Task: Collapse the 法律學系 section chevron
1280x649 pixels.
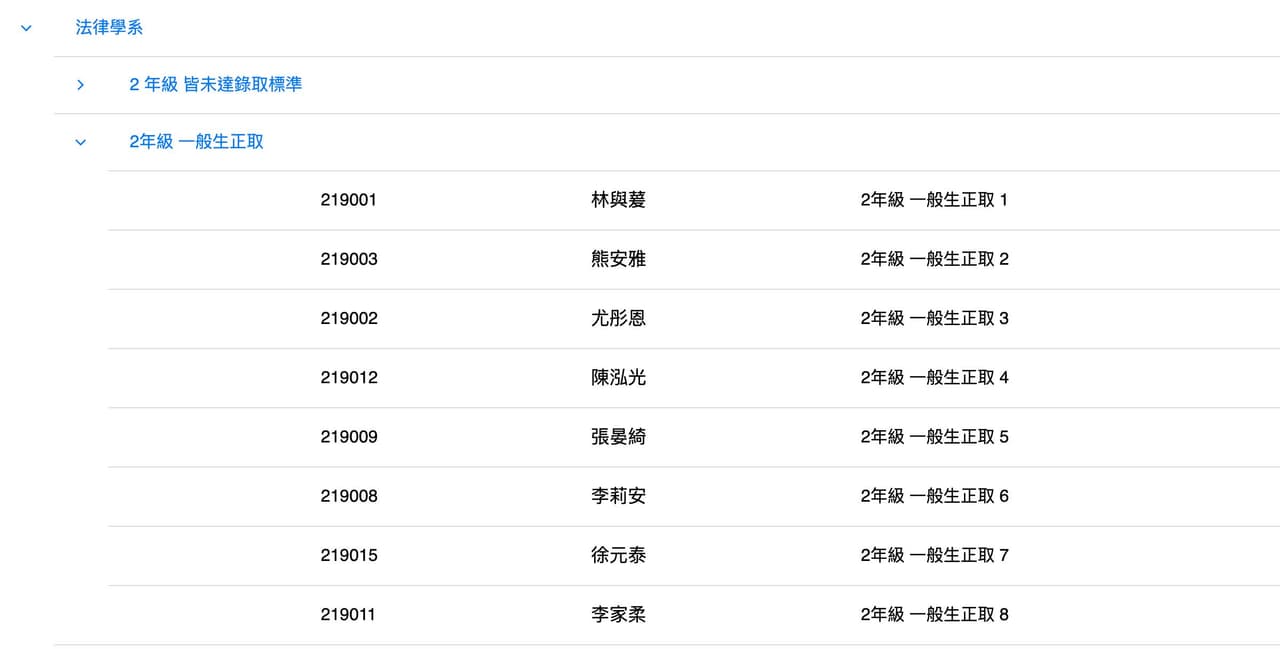Action: point(26,28)
